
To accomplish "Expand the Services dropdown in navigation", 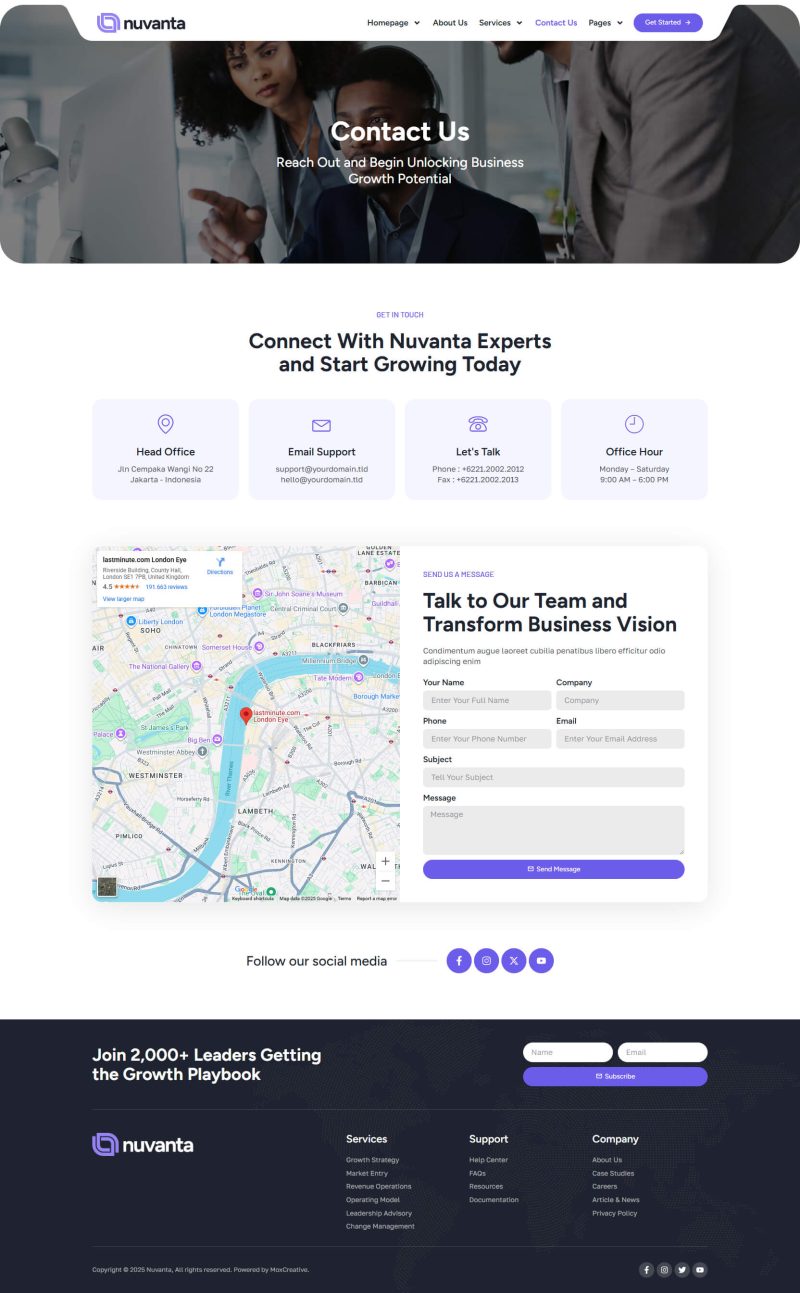I will pos(500,23).
